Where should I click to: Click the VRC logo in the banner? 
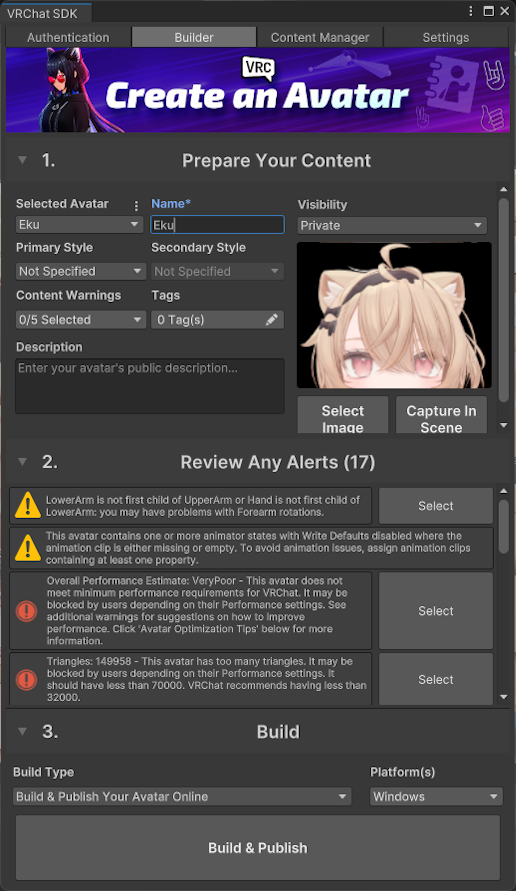click(x=258, y=69)
